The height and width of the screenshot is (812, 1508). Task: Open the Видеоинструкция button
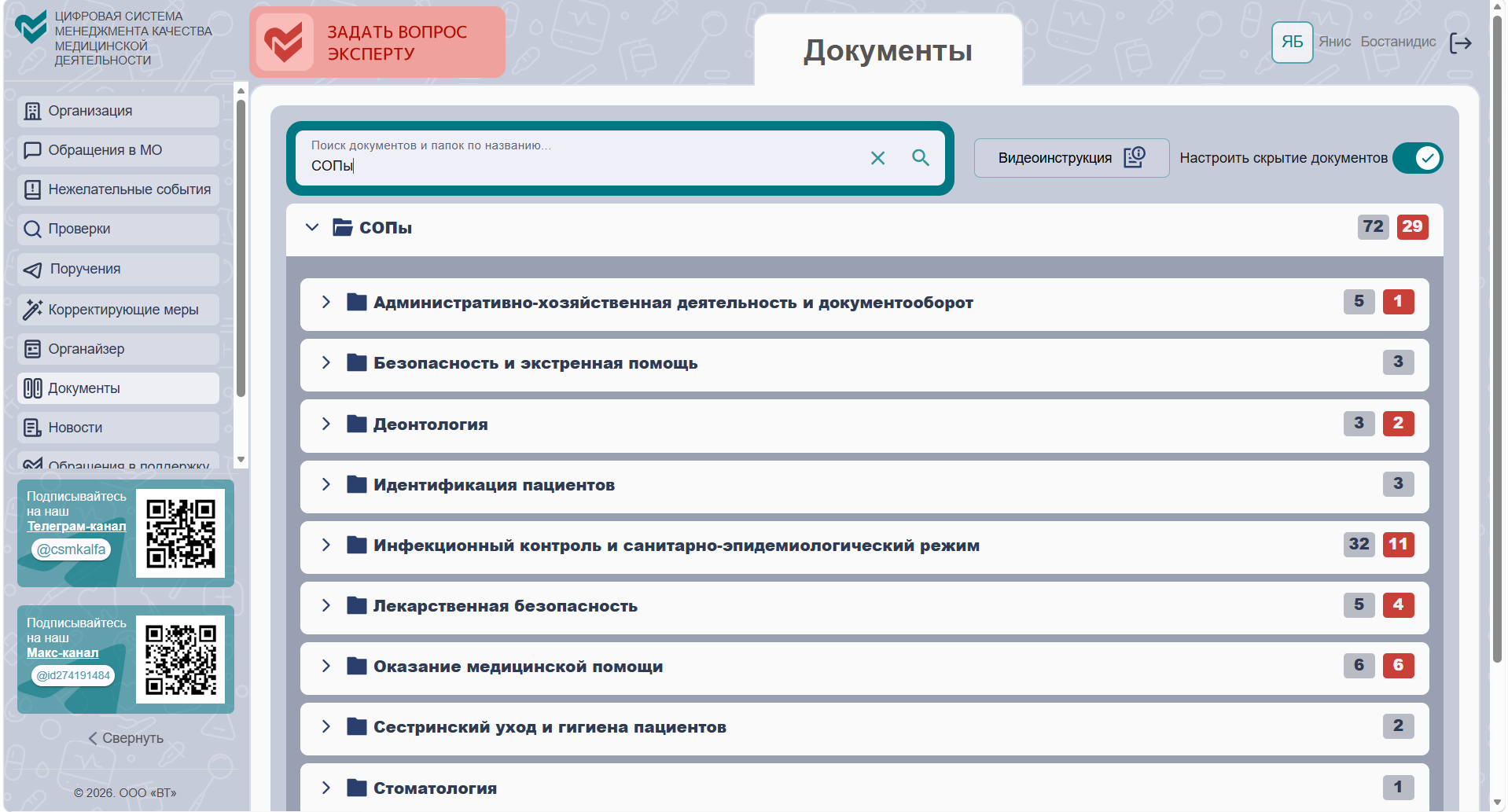pos(1072,158)
